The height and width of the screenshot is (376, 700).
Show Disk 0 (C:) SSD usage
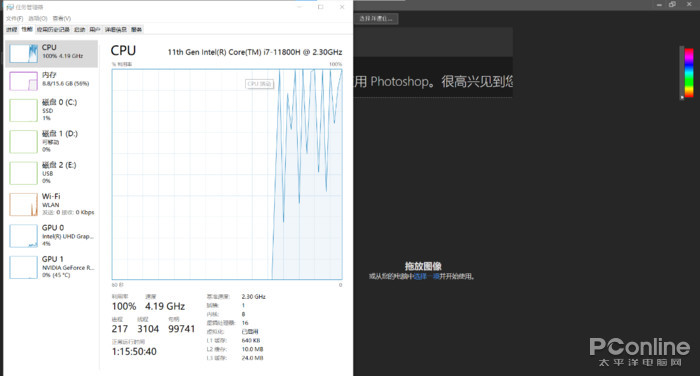pos(51,110)
